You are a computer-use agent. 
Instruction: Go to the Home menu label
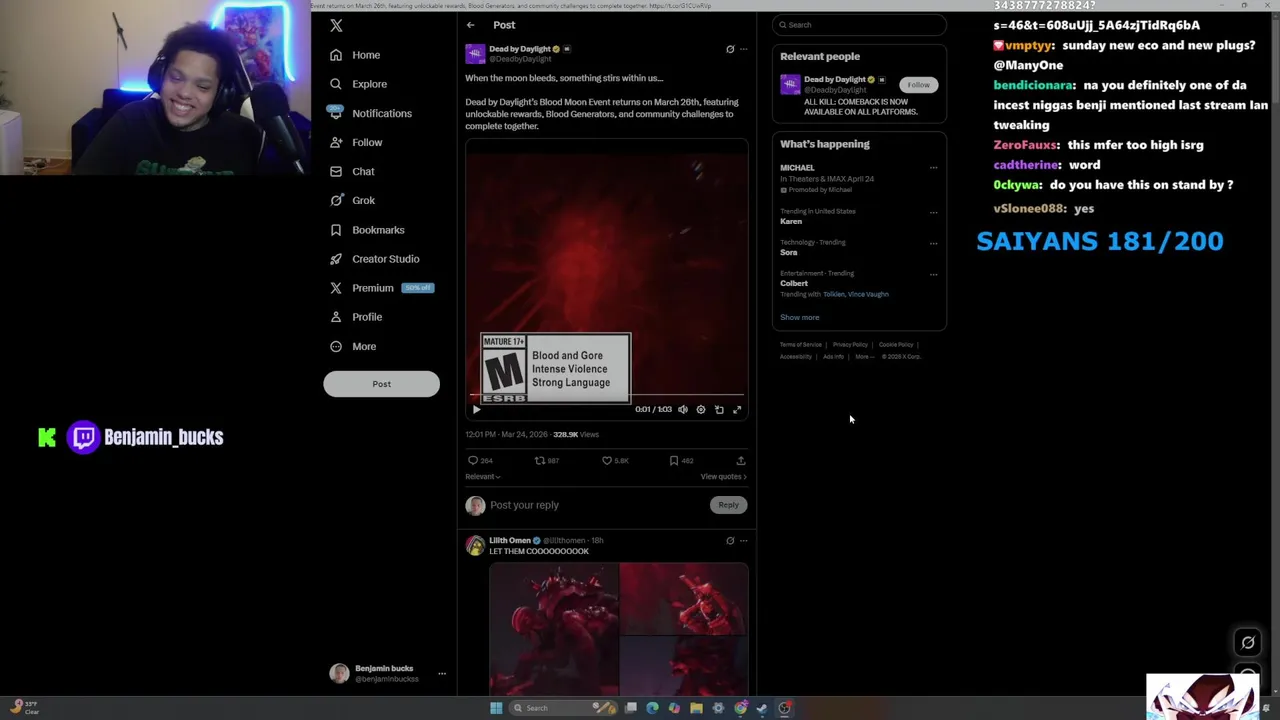tap(366, 55)
